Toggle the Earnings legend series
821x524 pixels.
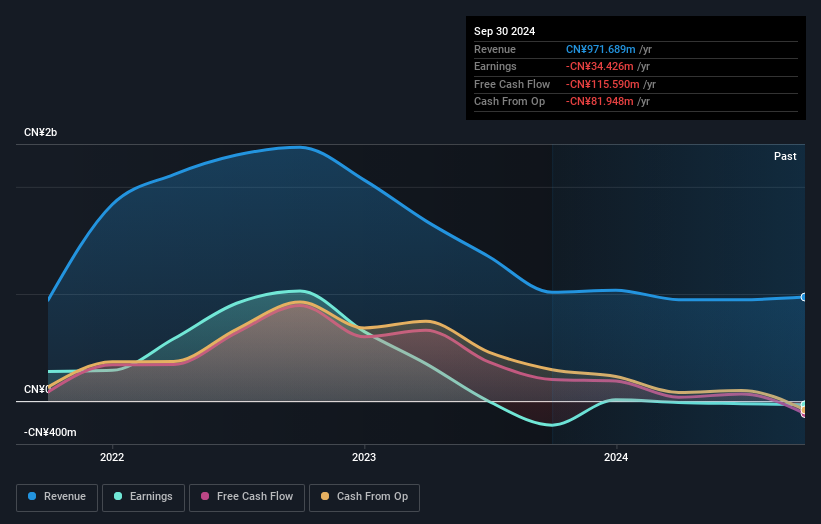[143, 497]
